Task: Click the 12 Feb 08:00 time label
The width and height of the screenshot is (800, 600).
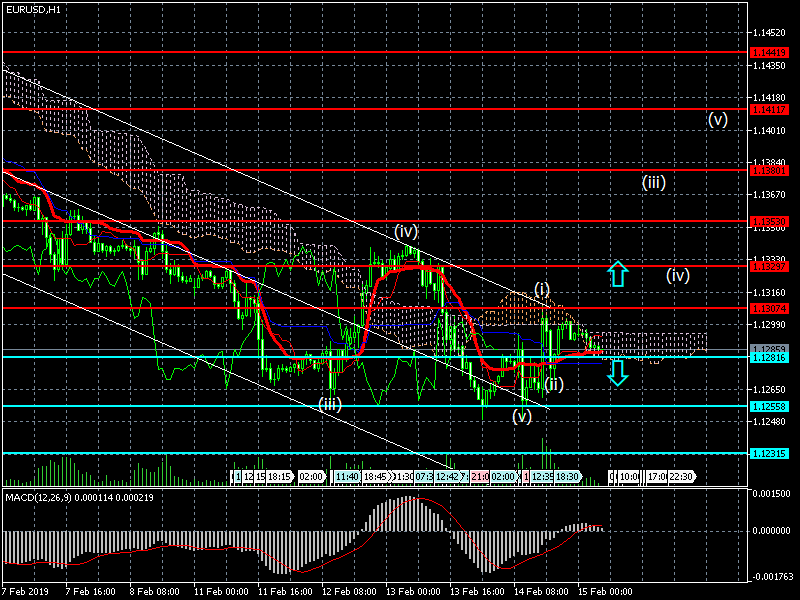Action: [x=349, y=591]
